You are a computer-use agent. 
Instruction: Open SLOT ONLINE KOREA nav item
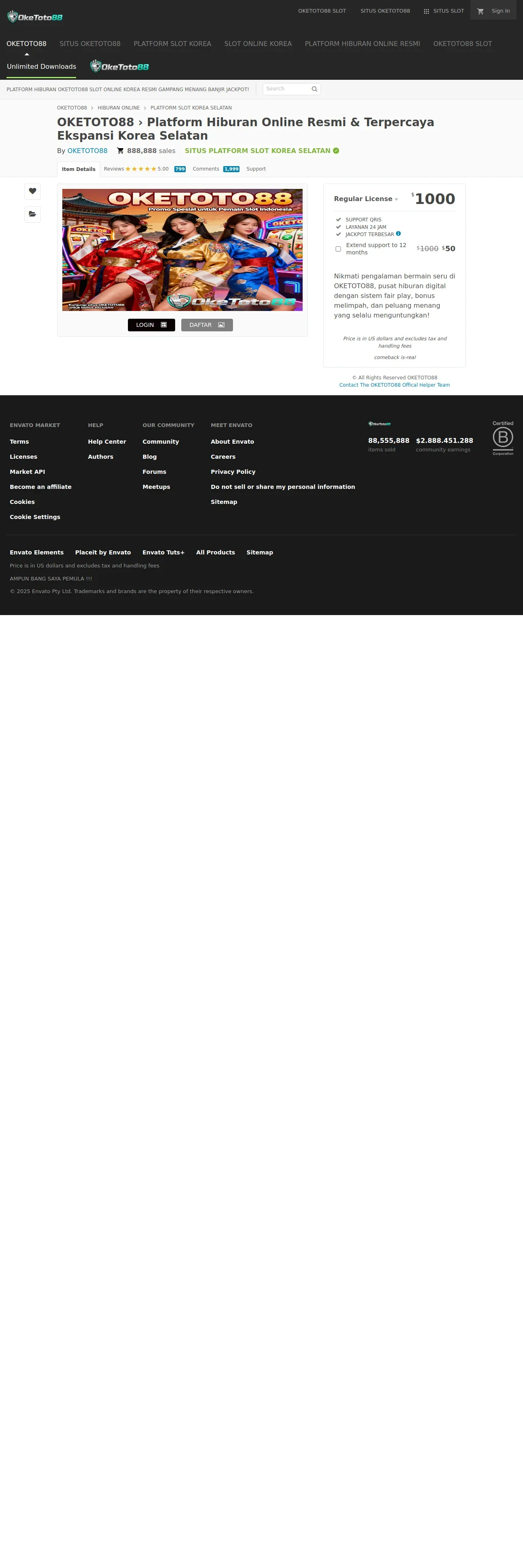258,44
